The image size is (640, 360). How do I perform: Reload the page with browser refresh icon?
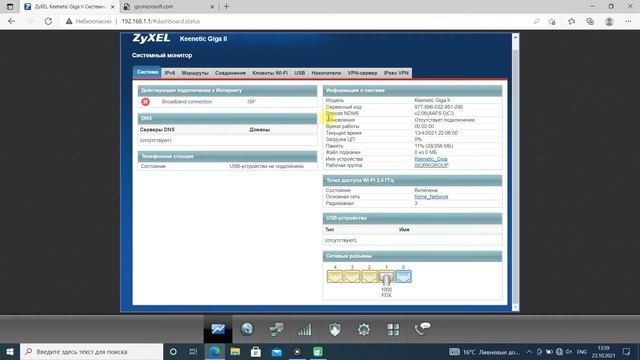48,21
